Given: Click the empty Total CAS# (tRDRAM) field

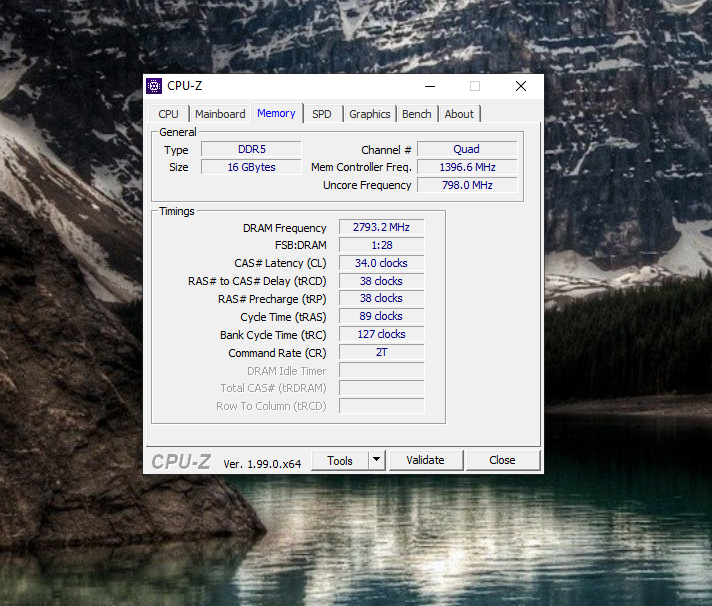Looking at the screenshot, I should click(381, 388).
